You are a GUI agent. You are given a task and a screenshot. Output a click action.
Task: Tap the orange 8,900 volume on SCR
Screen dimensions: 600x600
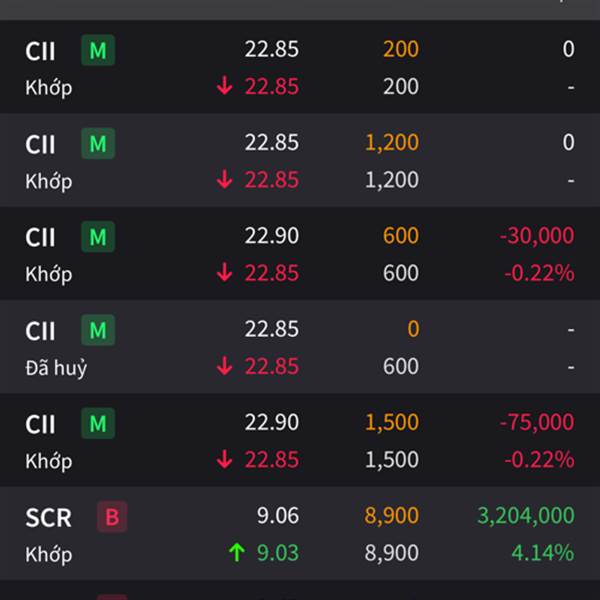tap(391, 515)
